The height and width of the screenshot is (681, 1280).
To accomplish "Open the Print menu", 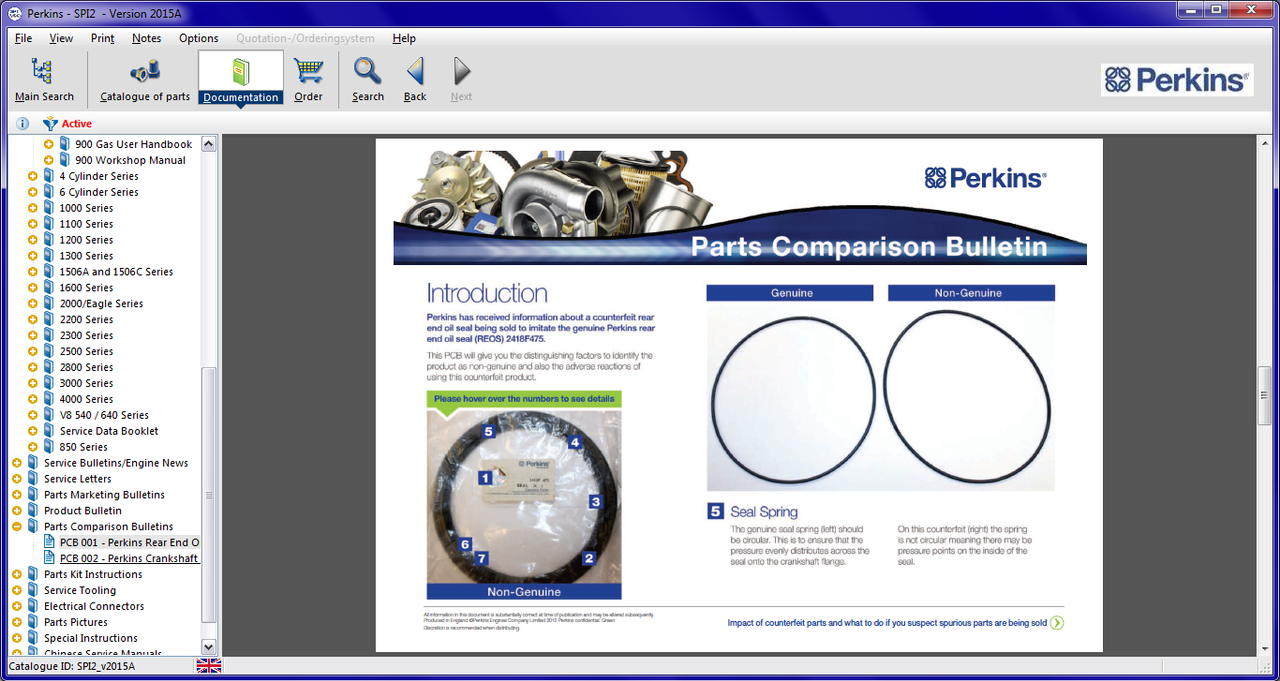I will 102,38.
